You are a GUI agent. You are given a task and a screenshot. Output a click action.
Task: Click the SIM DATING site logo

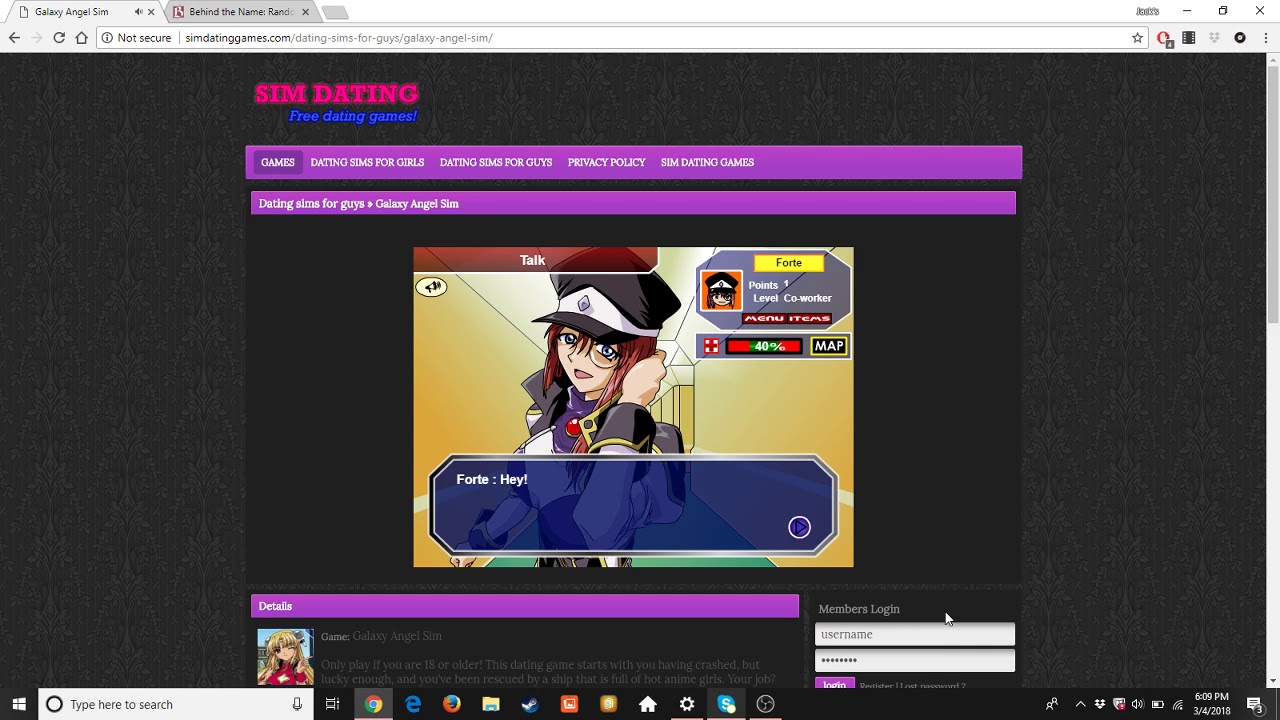tap(336, 103)
